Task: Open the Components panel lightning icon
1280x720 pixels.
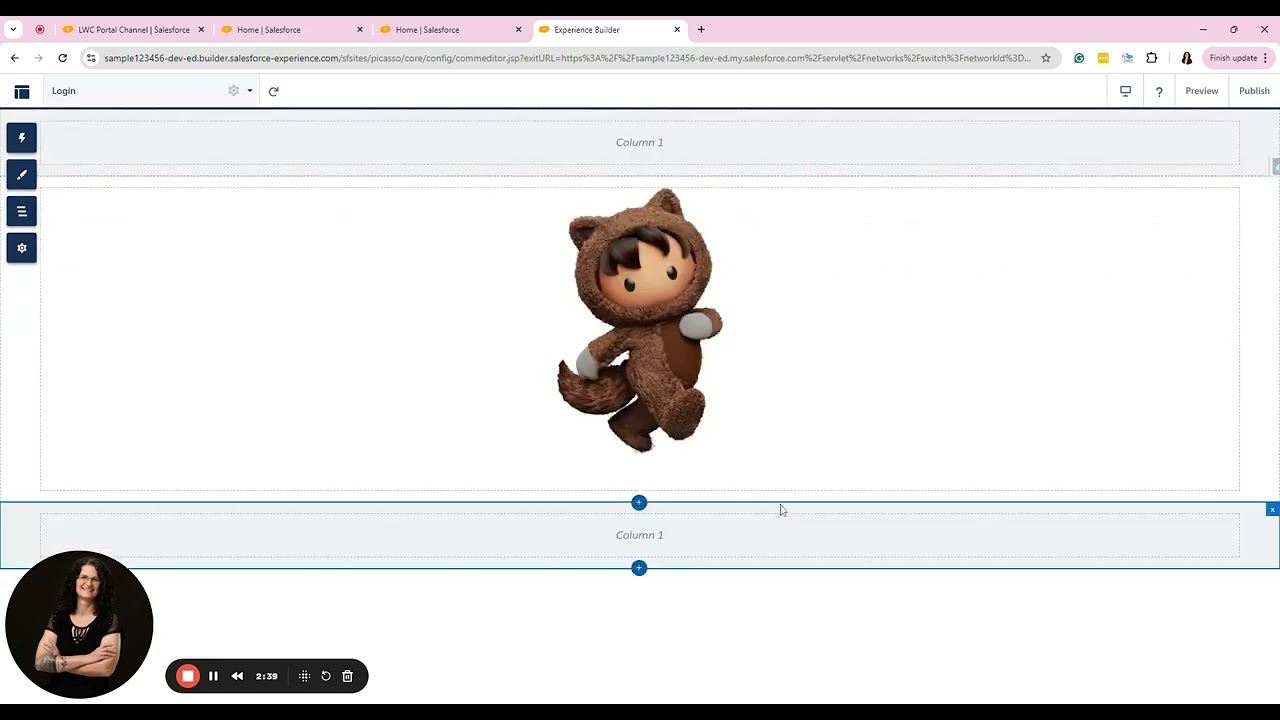Action: coord(22,138)
